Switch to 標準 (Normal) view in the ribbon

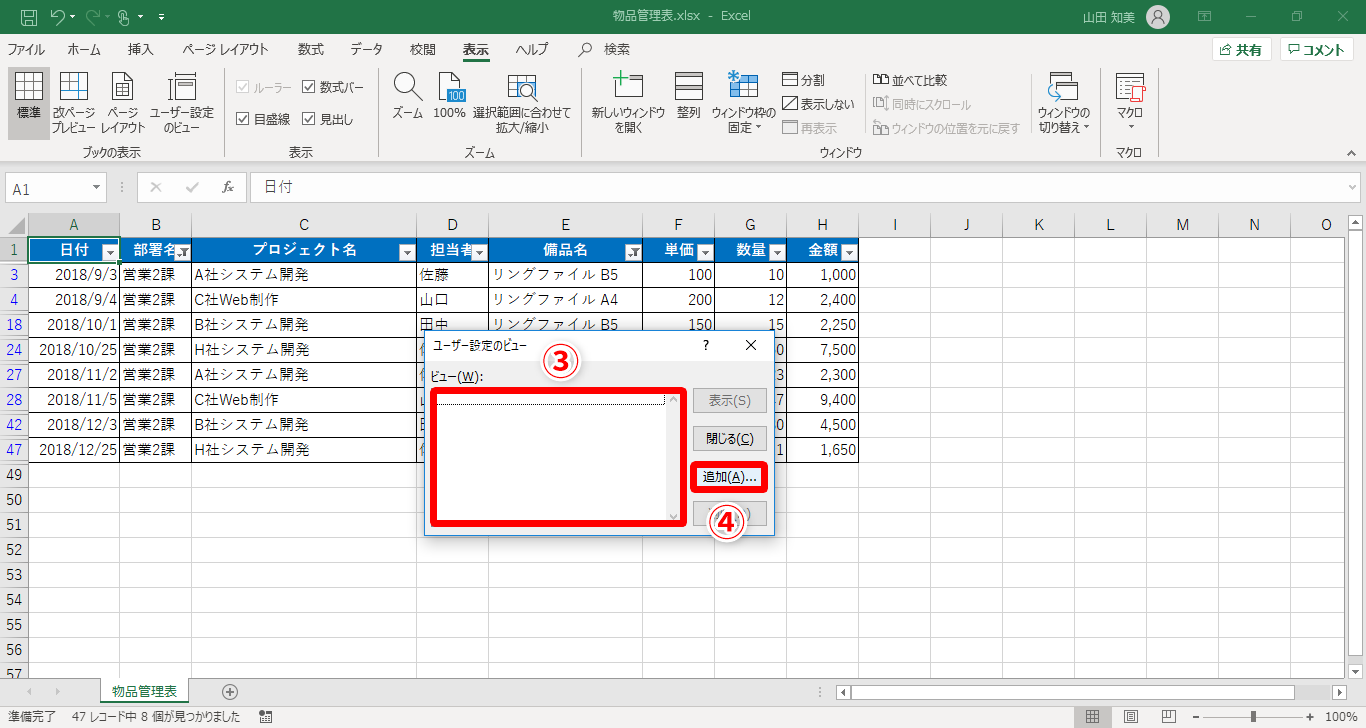click(29, 103)
